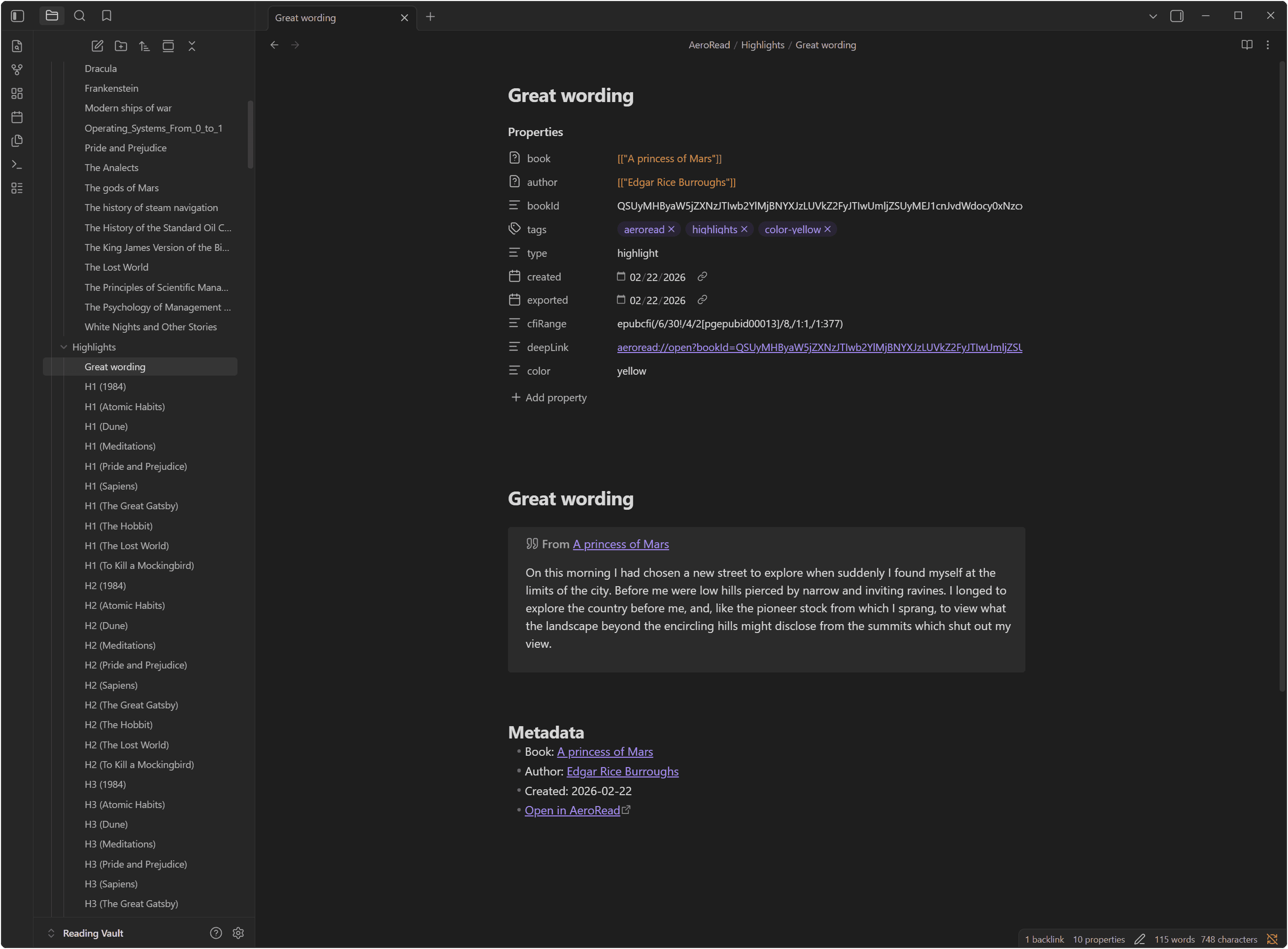Click Add property button
The width and height of the screenshot is (1288, 949).
549,397
